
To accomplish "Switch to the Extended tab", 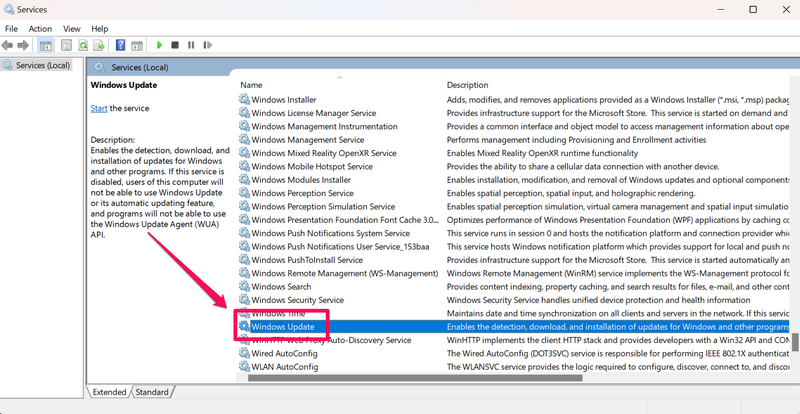I will tap(109, 392).
